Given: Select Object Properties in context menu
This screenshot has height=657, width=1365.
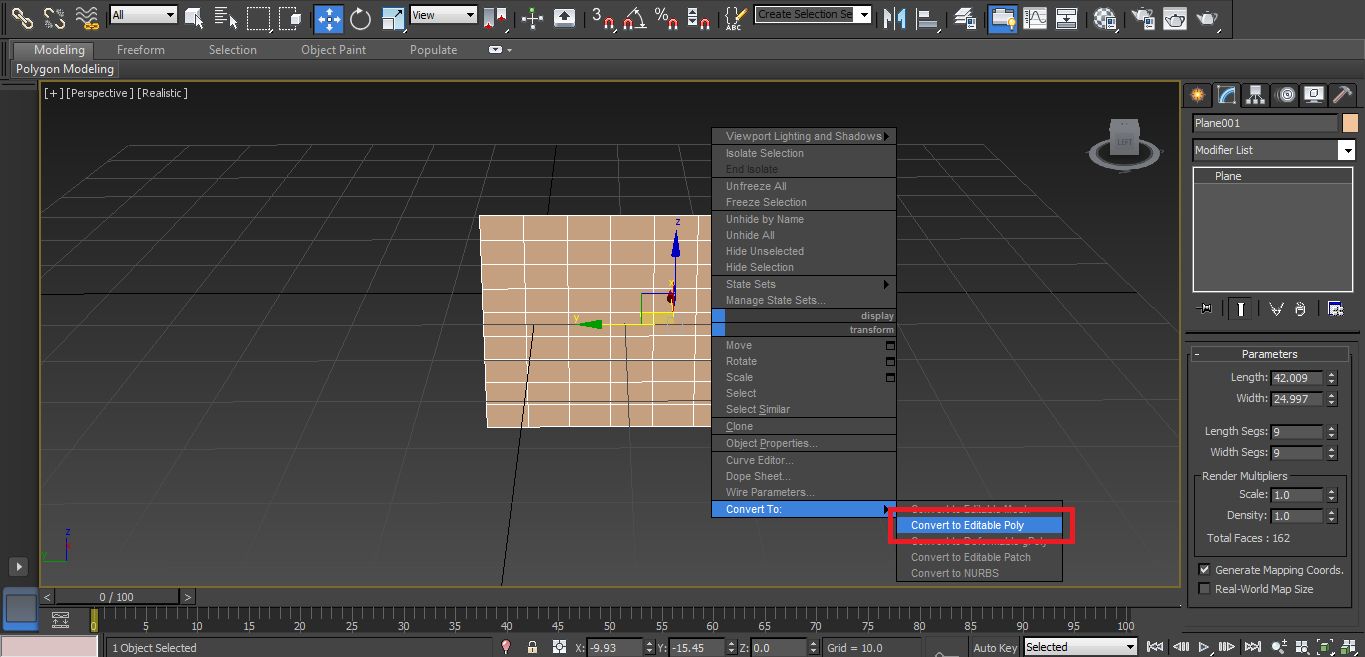Looking at the screenshot, I should [804, 443].
